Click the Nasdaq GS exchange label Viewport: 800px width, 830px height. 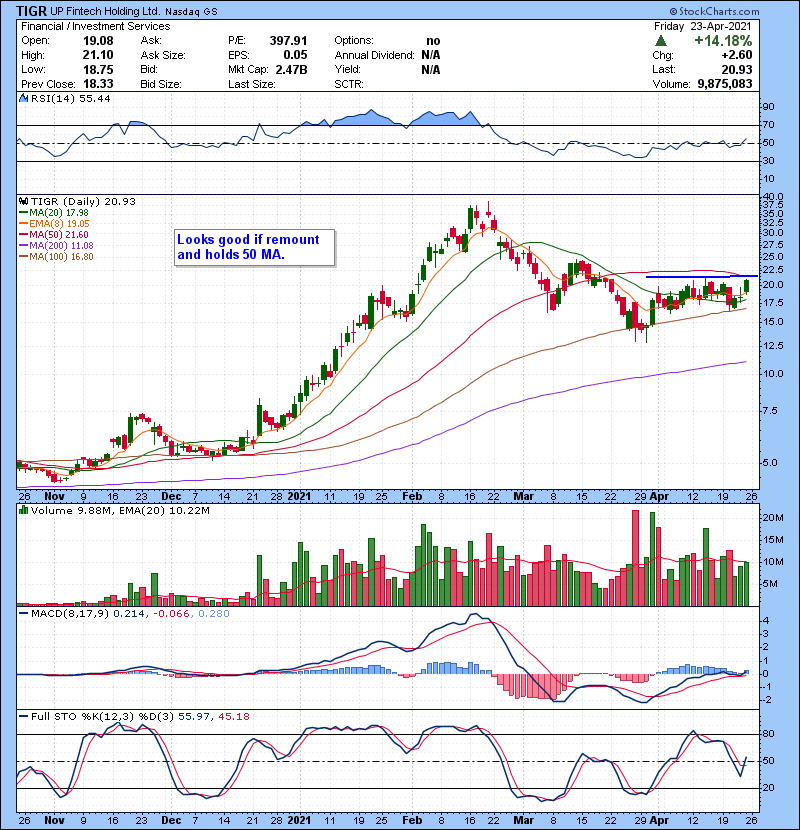click(x=191, y=12)
